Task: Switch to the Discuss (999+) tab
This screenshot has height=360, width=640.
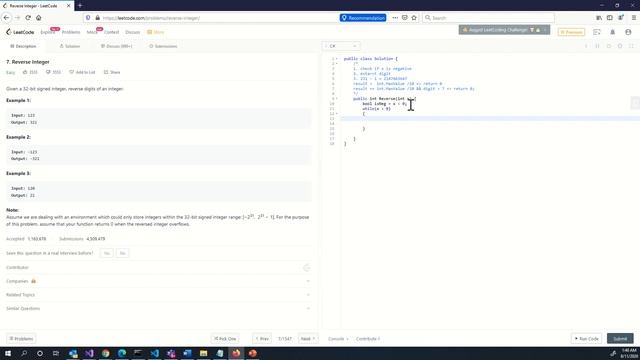Action: [117, 46]
